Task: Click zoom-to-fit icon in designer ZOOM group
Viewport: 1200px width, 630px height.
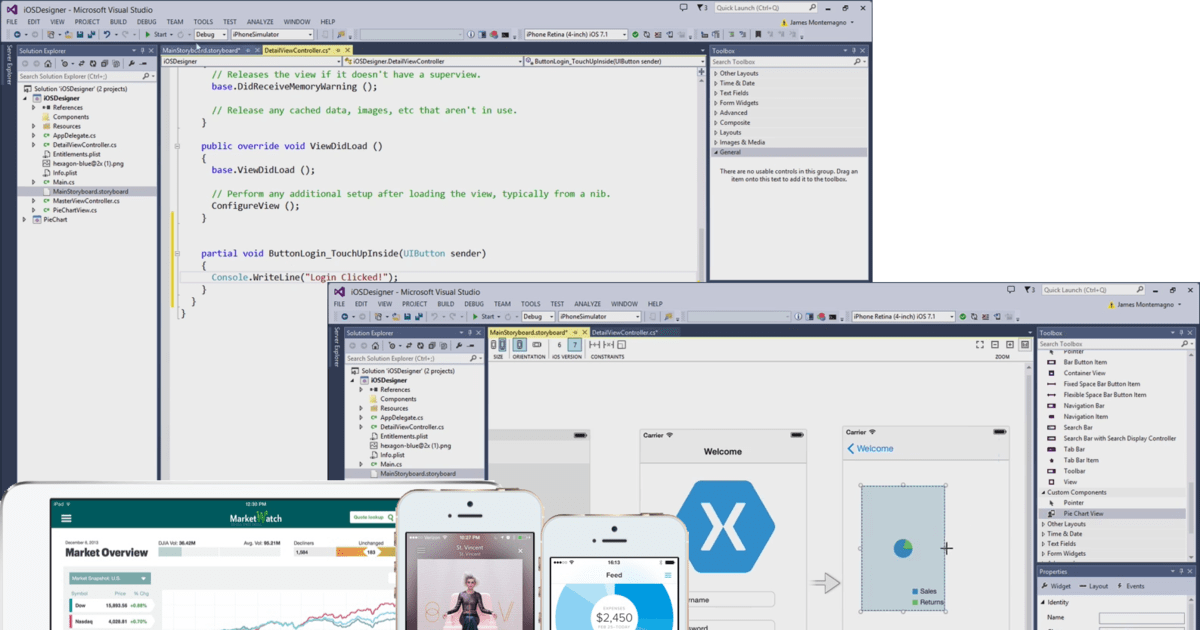Action: [980, 344]
